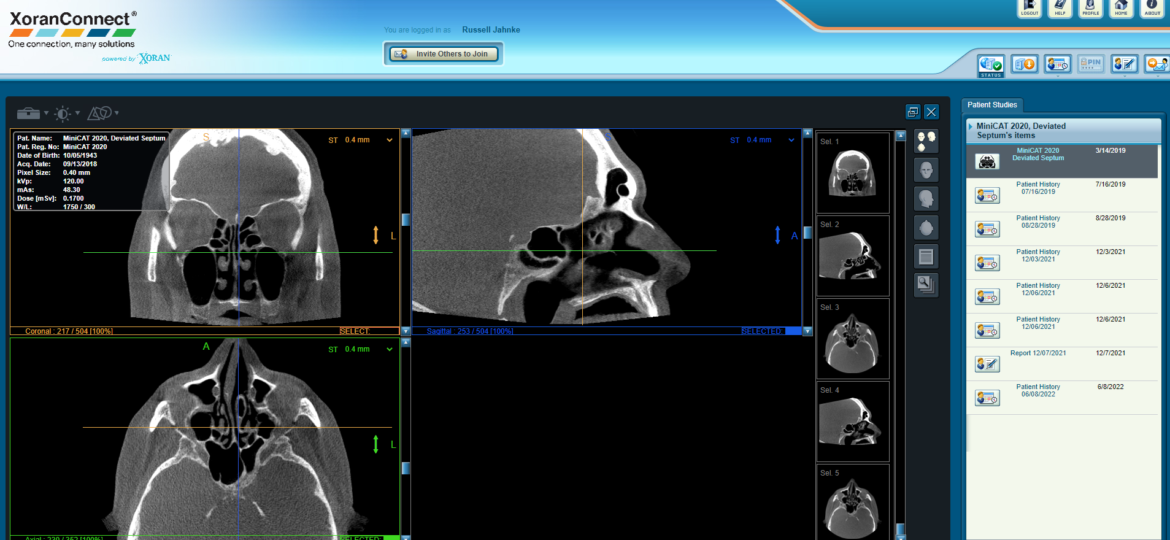Select the side profile head view icon
The width and height of the screenshot is (1170, 540).
[x=926, y=199]
